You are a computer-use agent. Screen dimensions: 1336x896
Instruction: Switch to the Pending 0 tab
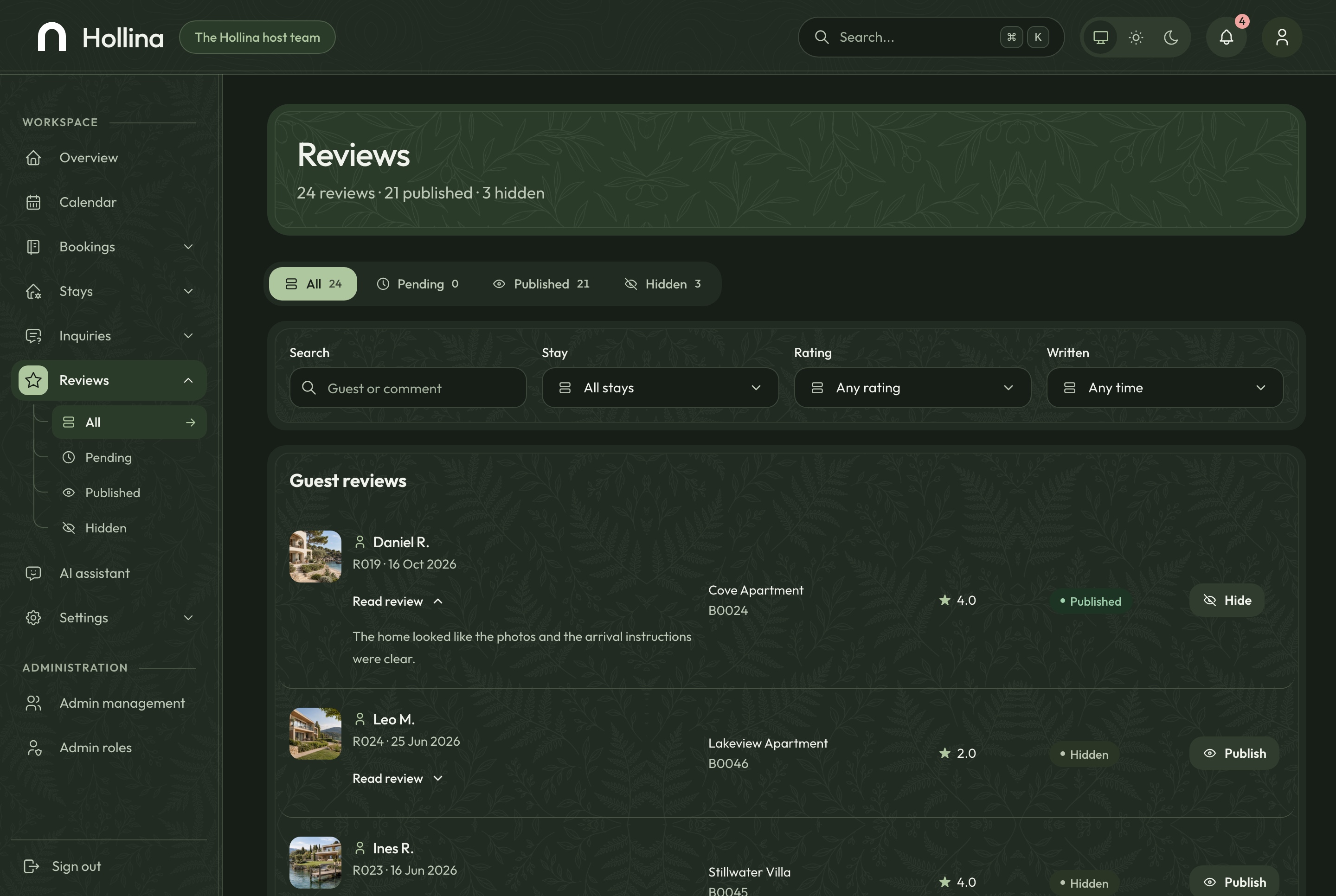(x=417, y=284)
